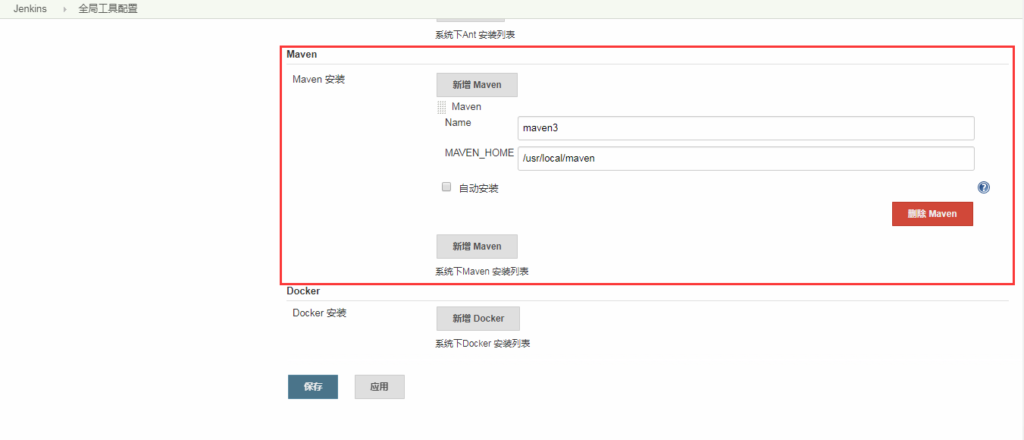Open the blue help icon for Maven installation
The height and width of the screenshot is (440, 1024).
[x=983, y=187]
